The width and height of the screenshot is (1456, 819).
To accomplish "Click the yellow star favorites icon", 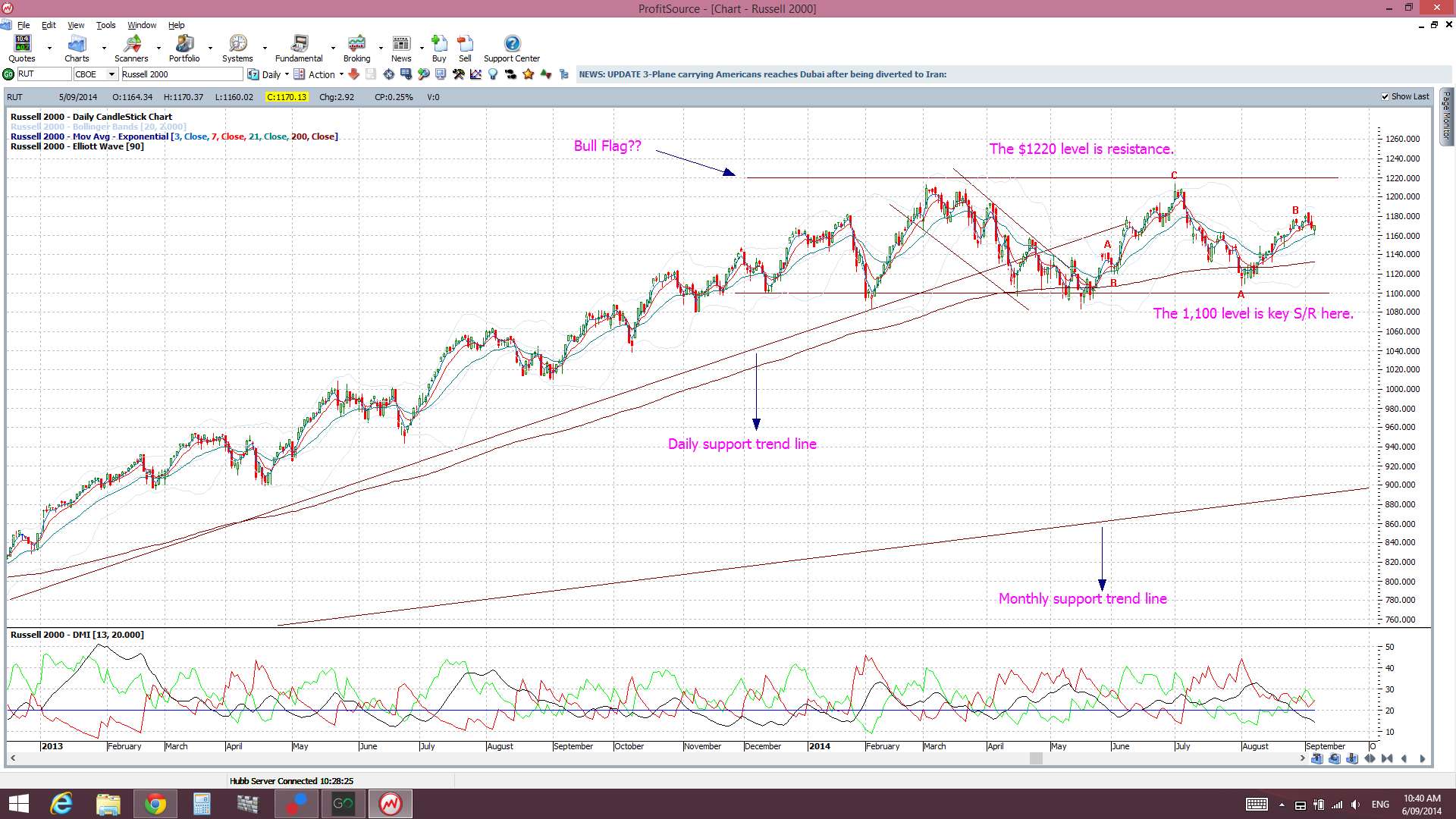I will coord(529,74).
